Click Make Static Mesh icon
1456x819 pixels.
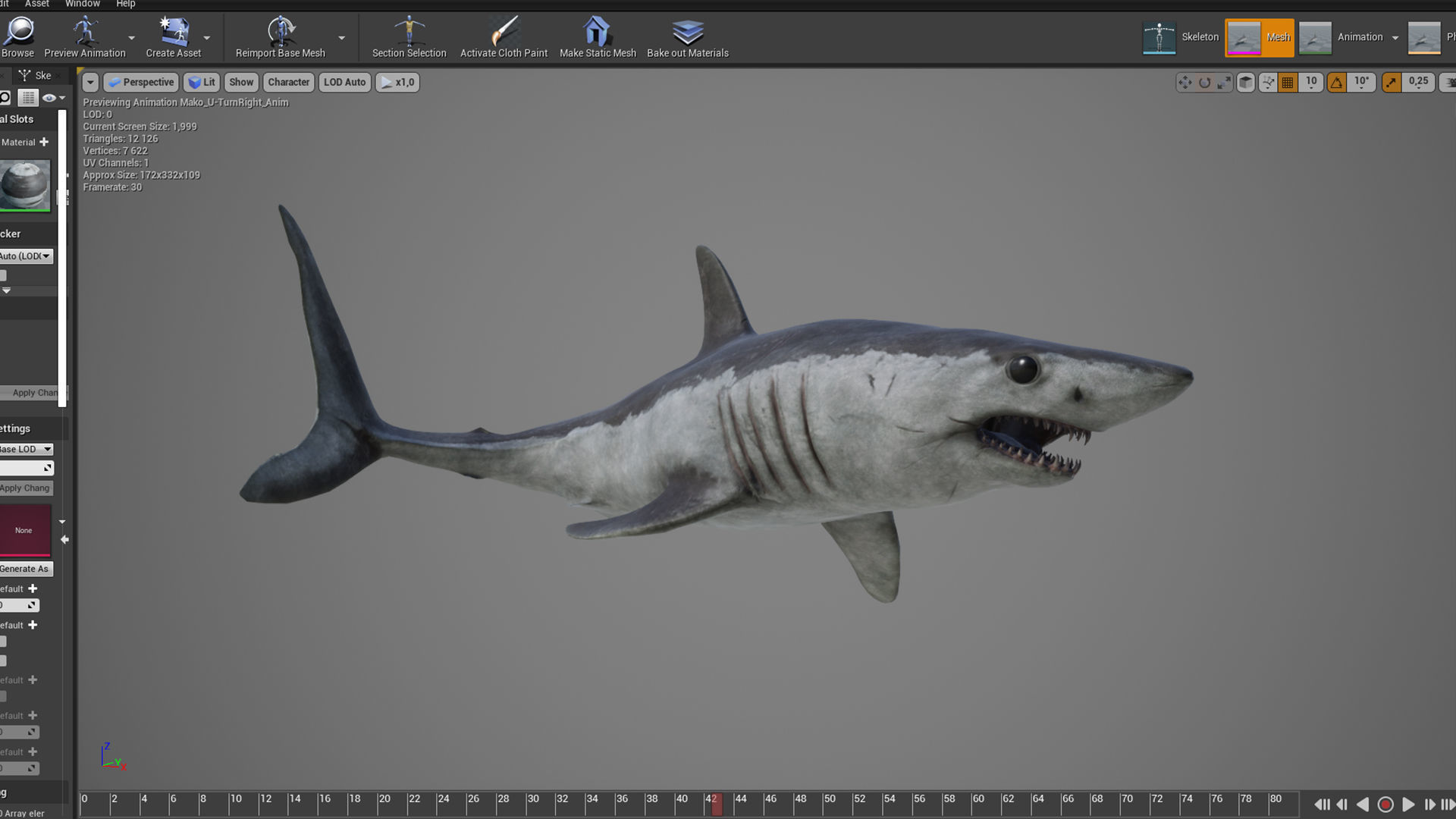point(597,32)
